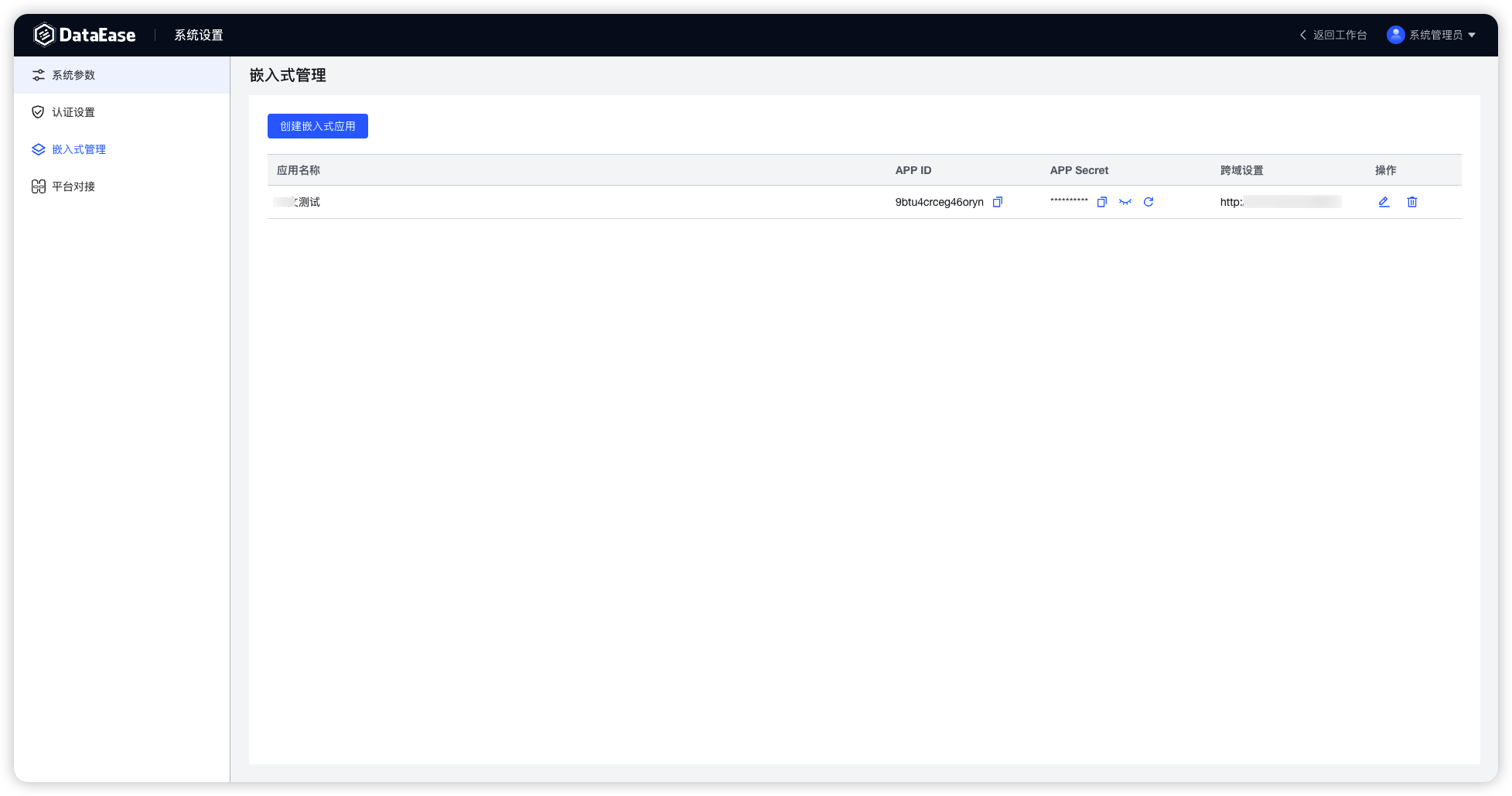Click the 跨域设置 column header
1512x796 pixels.
point(1242,170)
